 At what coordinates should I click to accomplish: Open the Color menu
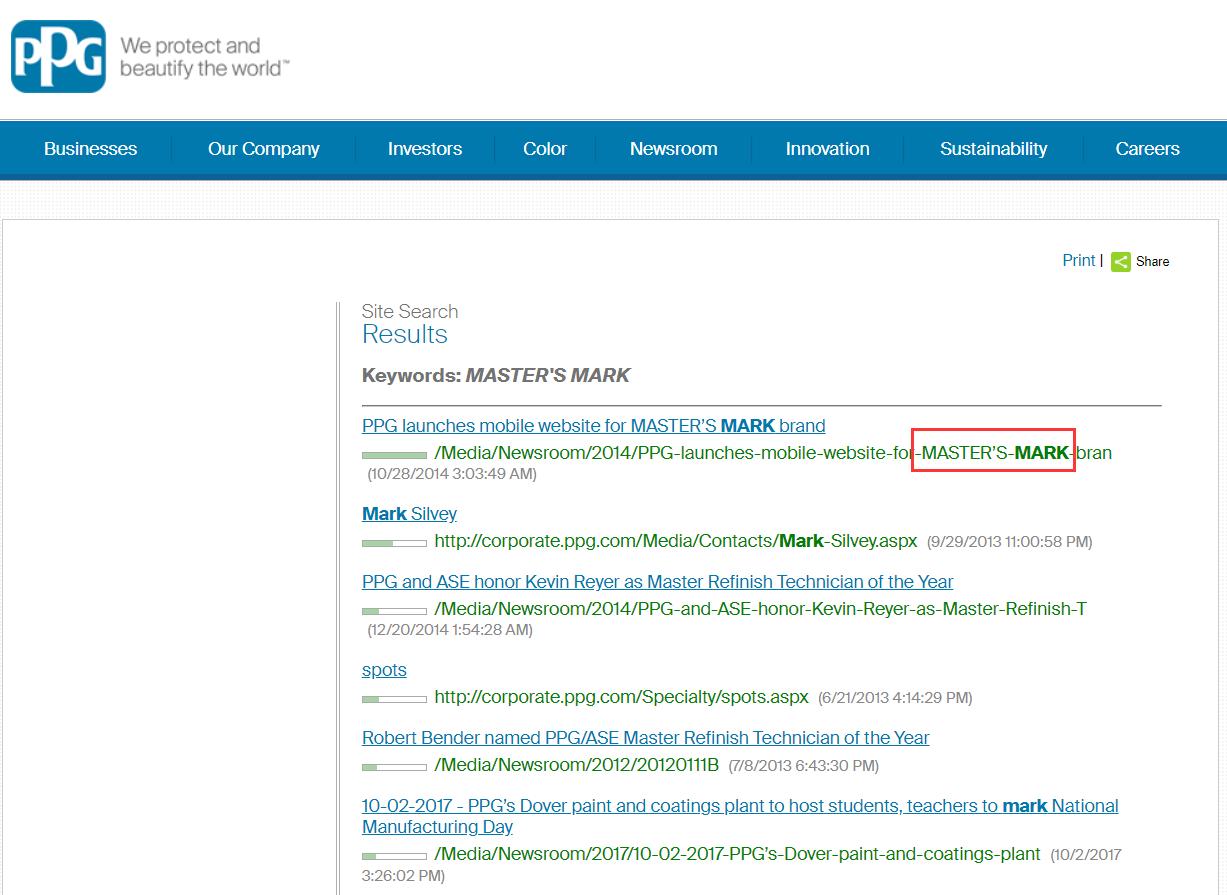(x=545, y=149)
